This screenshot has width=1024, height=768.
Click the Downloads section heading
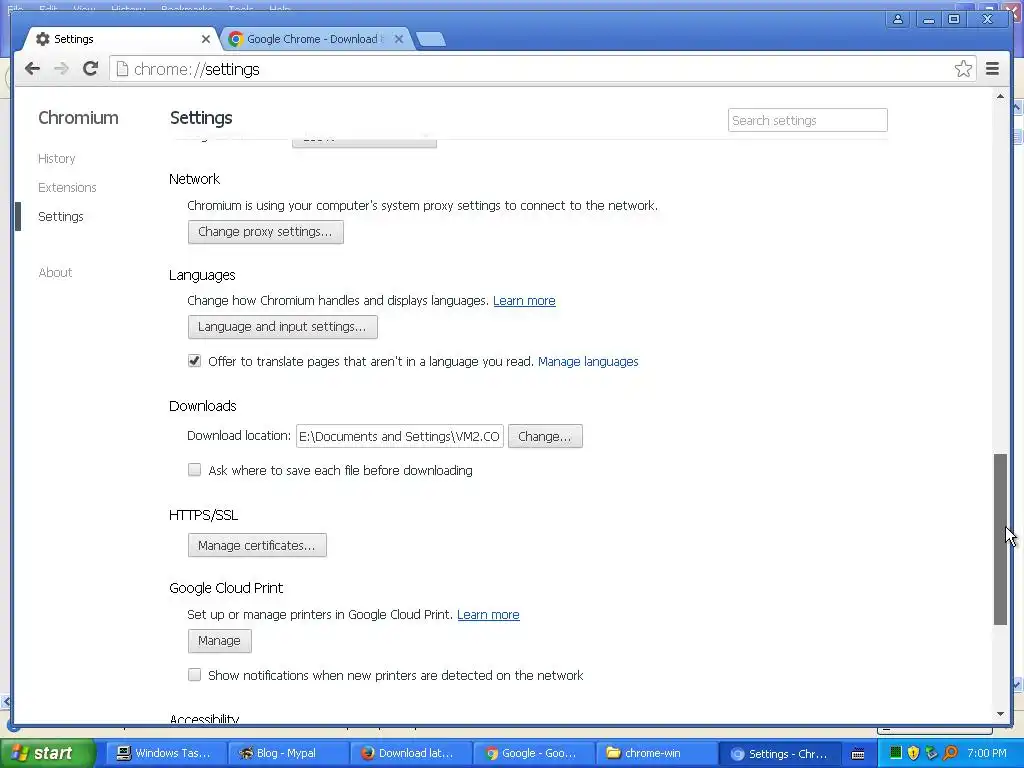click(x=202, y=406)
